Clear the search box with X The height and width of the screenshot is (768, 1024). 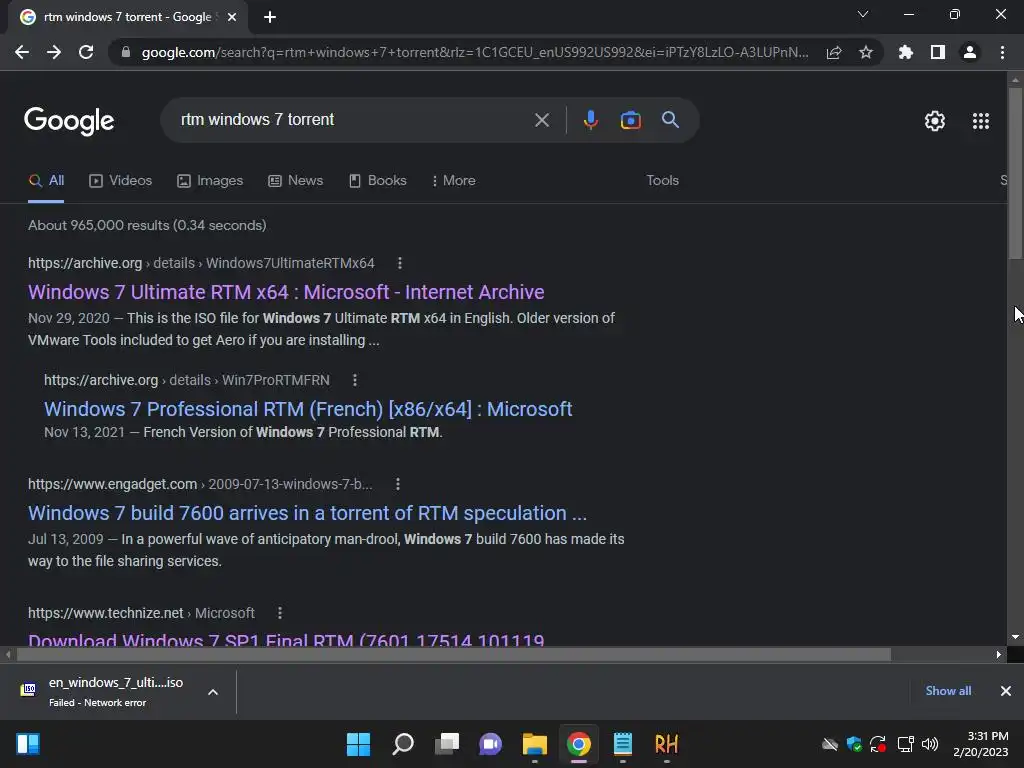(541, 120)
